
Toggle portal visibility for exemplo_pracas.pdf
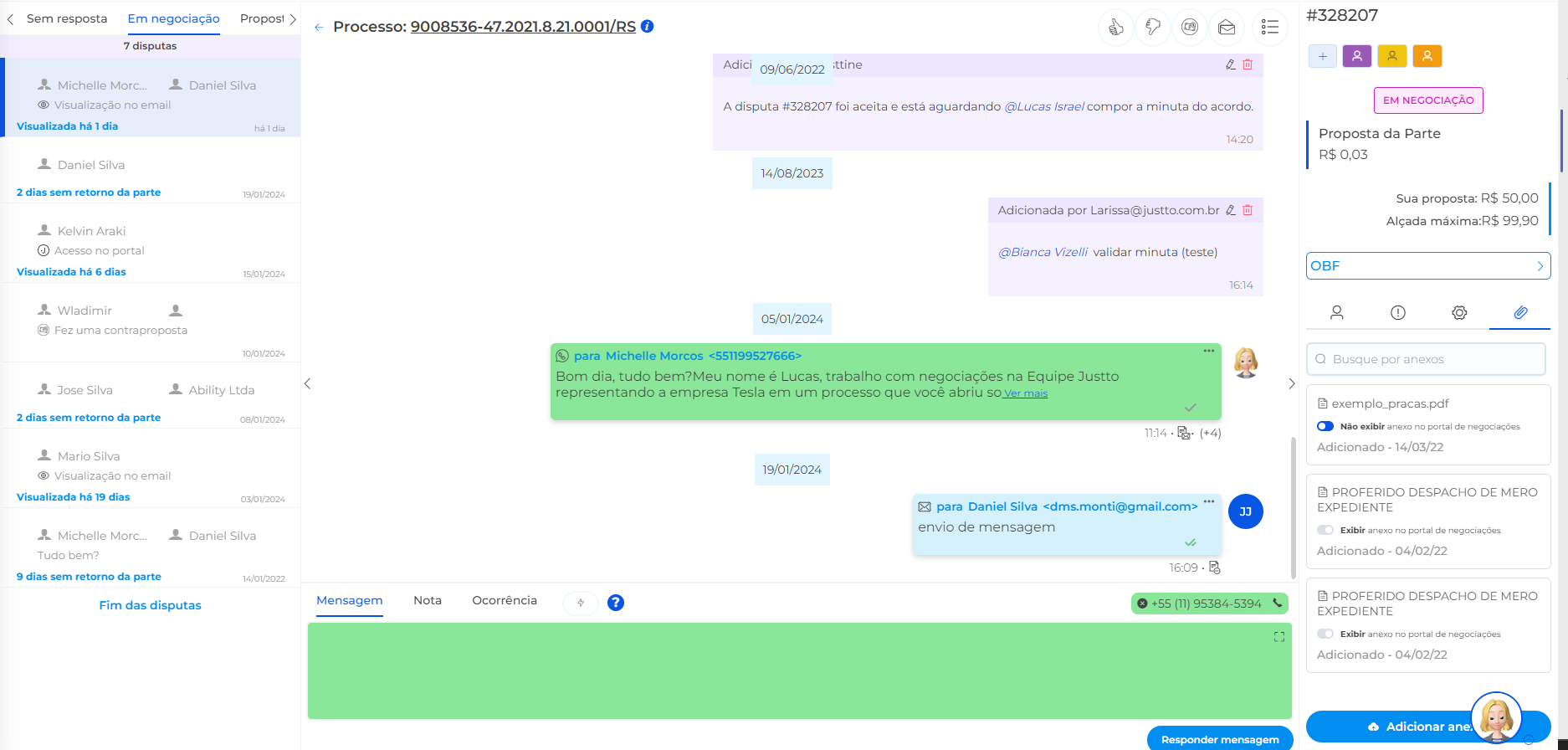[1325, 426]
